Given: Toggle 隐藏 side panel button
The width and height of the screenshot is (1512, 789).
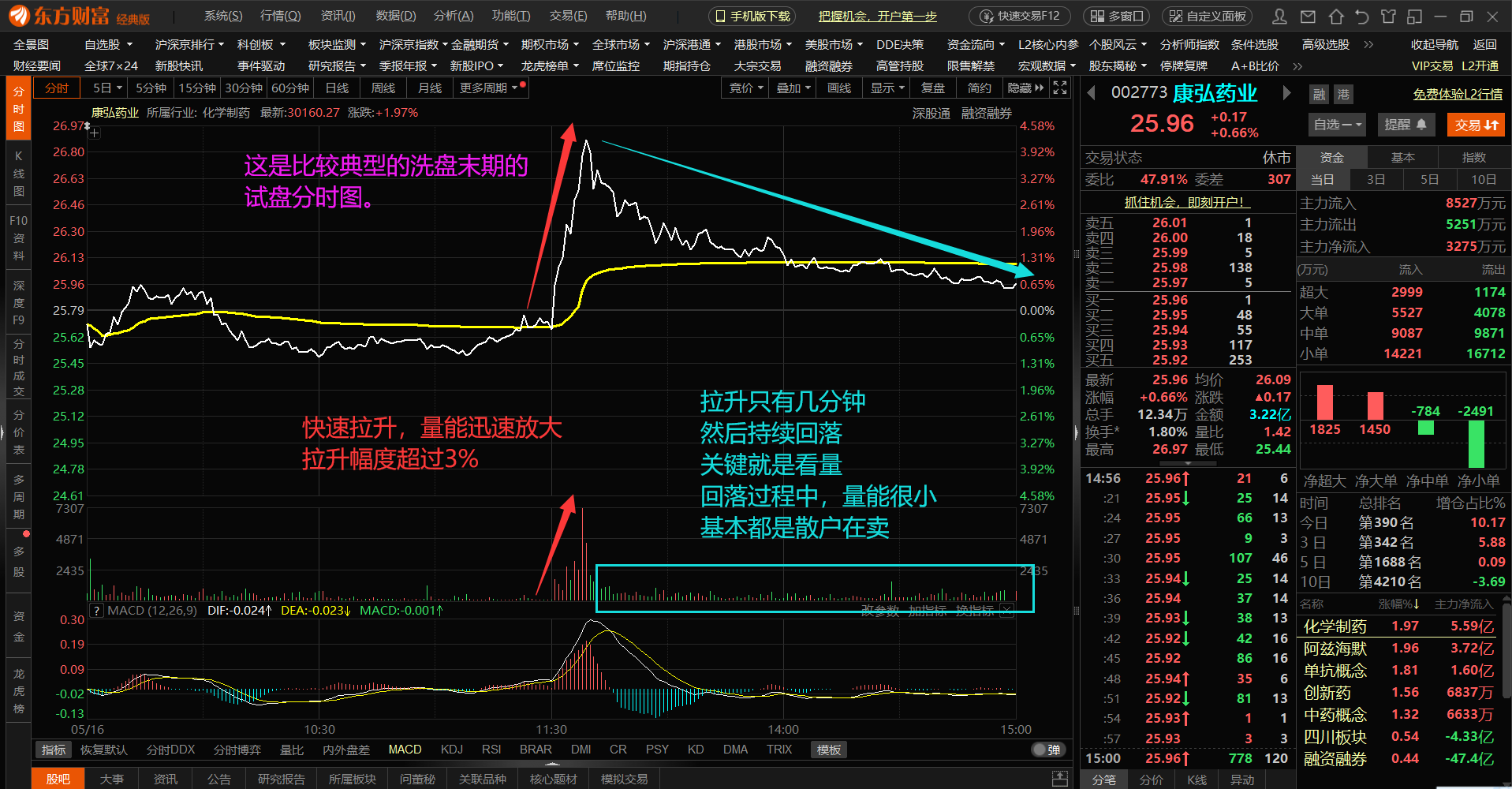Looking at the screenshot, I should pyautogui.click(x=1025, y=88).
